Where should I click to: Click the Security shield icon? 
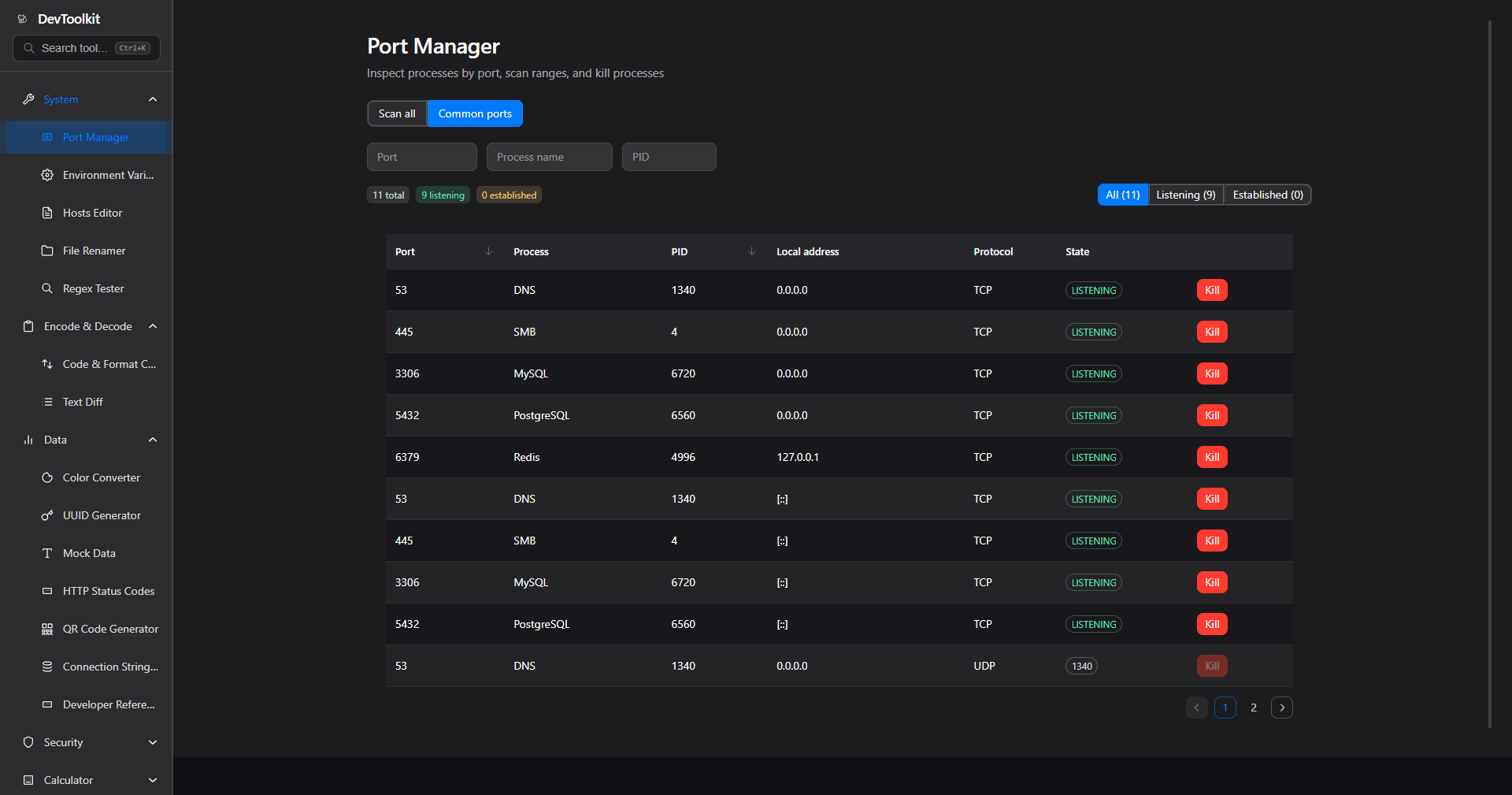28,742
